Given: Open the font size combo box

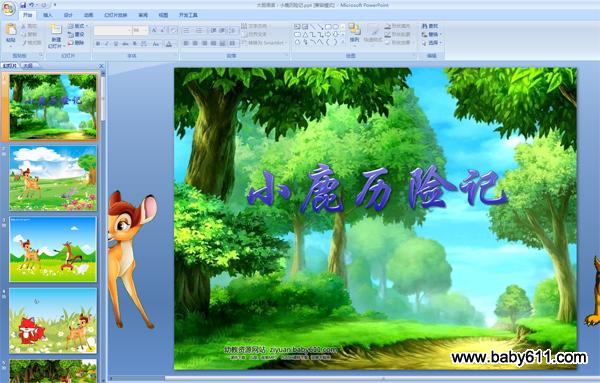Looking at the screenshot, I should tap(140, 30).
